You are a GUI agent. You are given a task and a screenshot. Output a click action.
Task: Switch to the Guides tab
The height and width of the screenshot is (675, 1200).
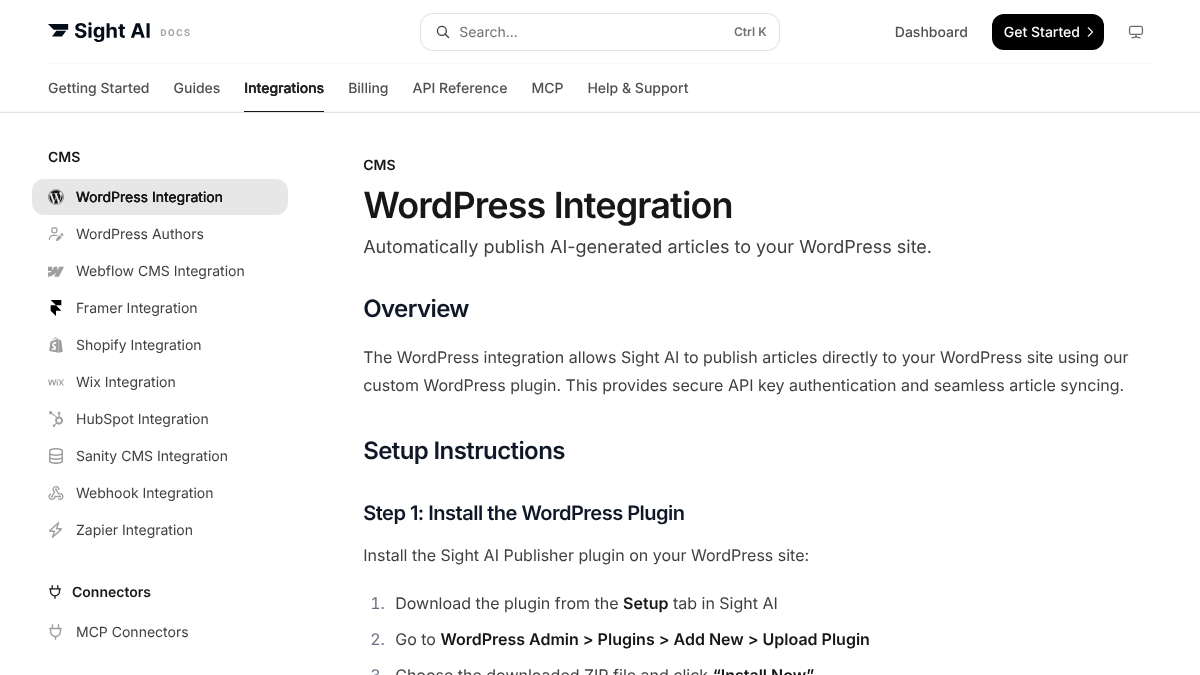197,88
